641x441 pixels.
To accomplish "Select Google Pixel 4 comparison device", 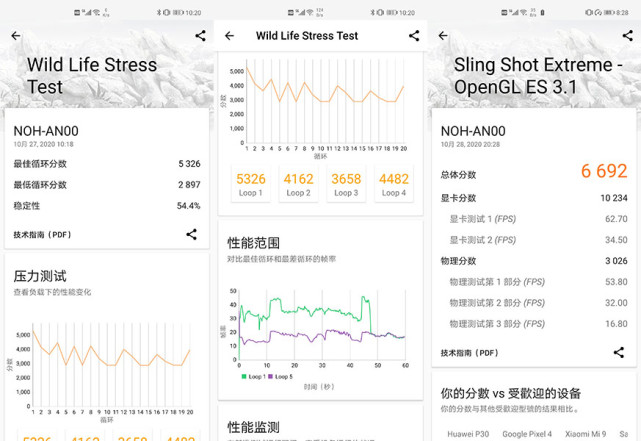I will click(527, 434).
